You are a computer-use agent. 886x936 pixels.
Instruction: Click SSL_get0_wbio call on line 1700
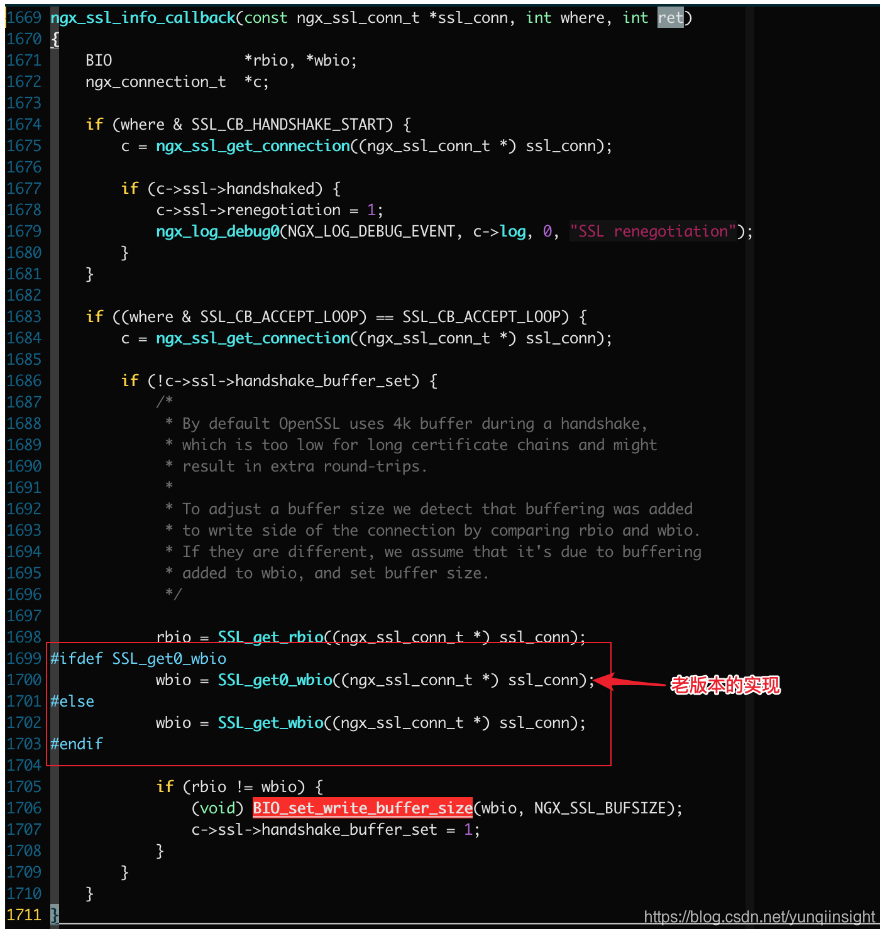275,680
